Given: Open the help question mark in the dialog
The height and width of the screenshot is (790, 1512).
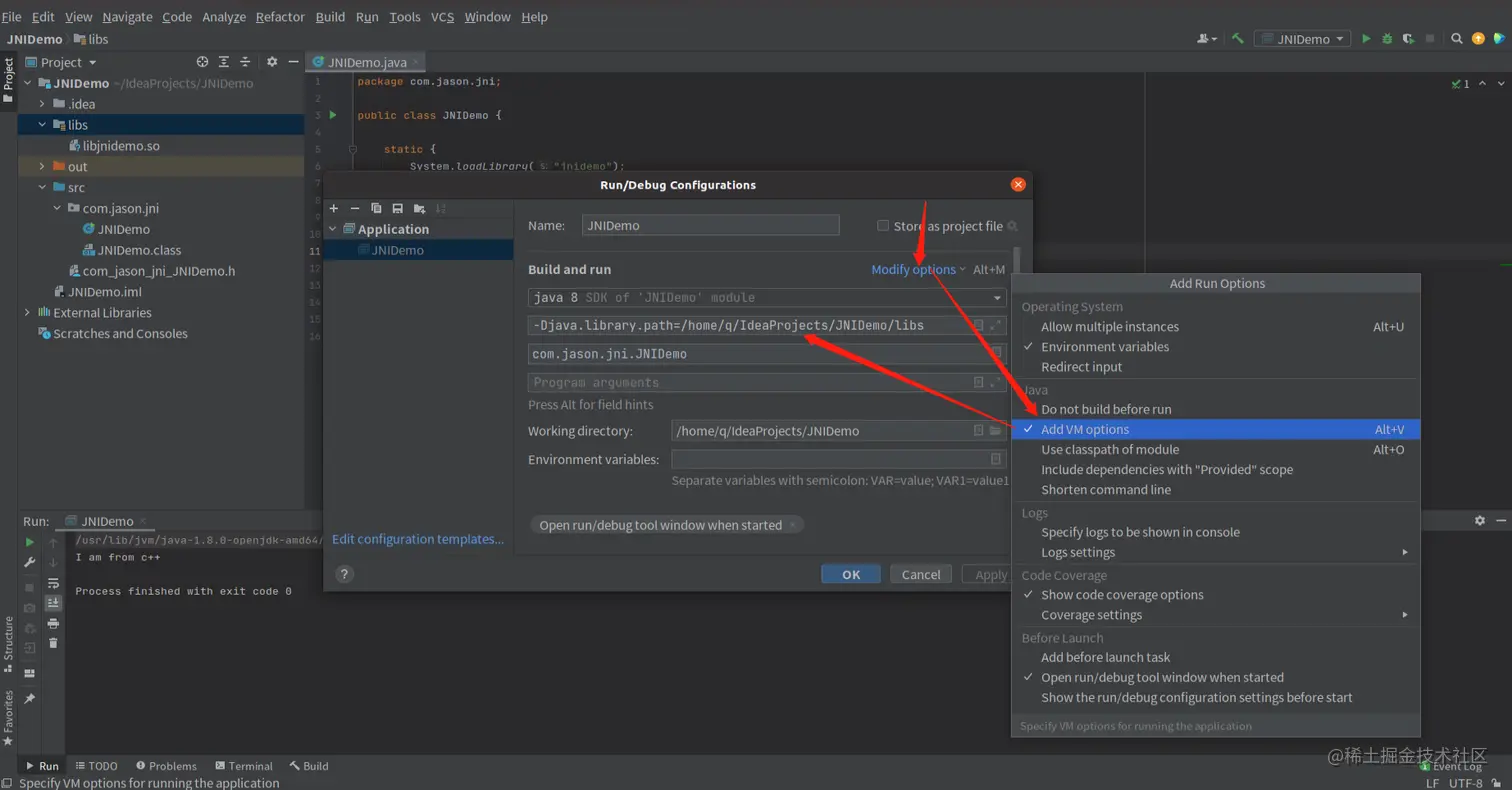Looking at the screenshot, I should coord(344,574).
